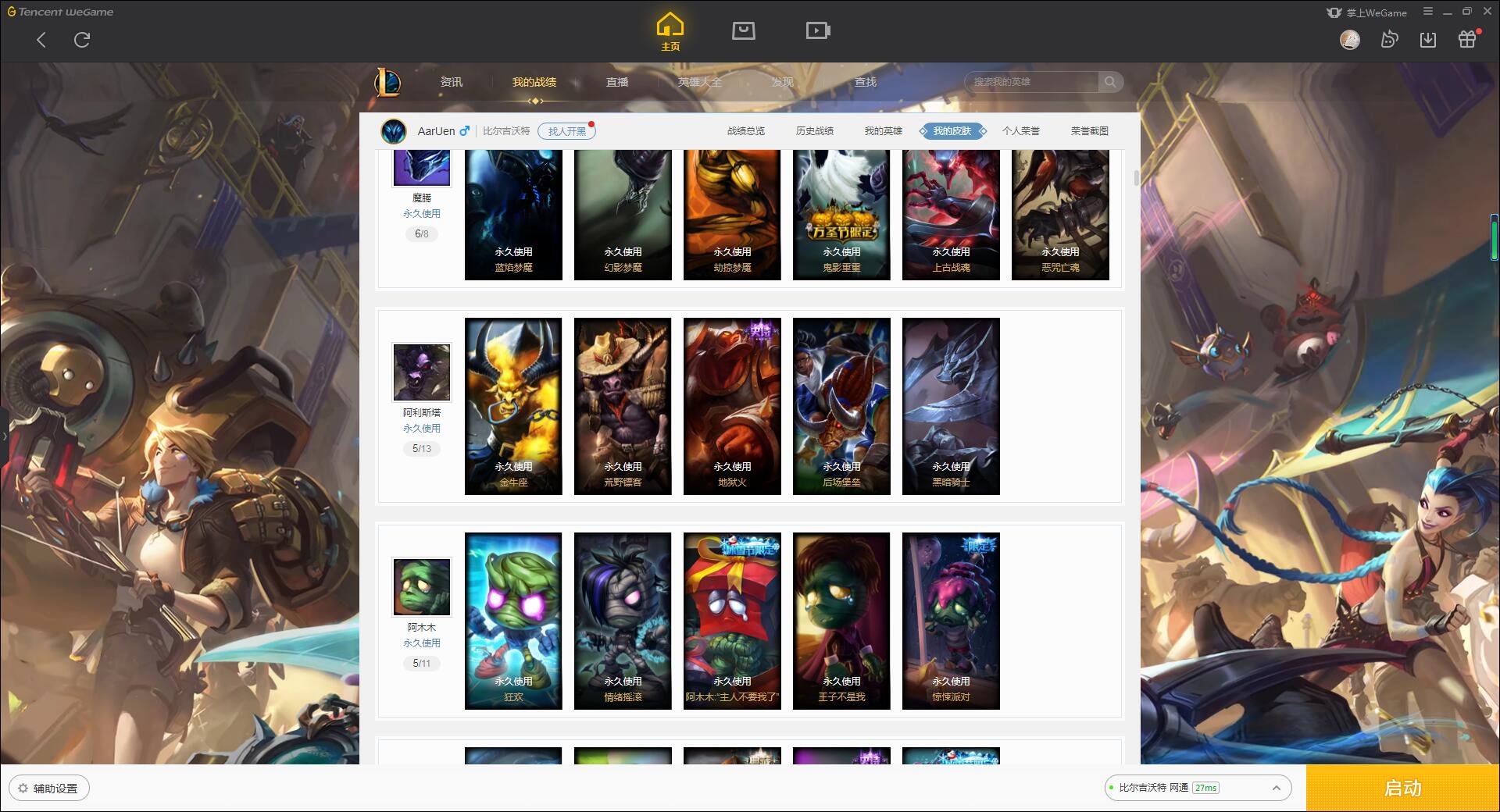
Task: Open the 鬼影重重 skin card
Action: (x=841, y=215)
